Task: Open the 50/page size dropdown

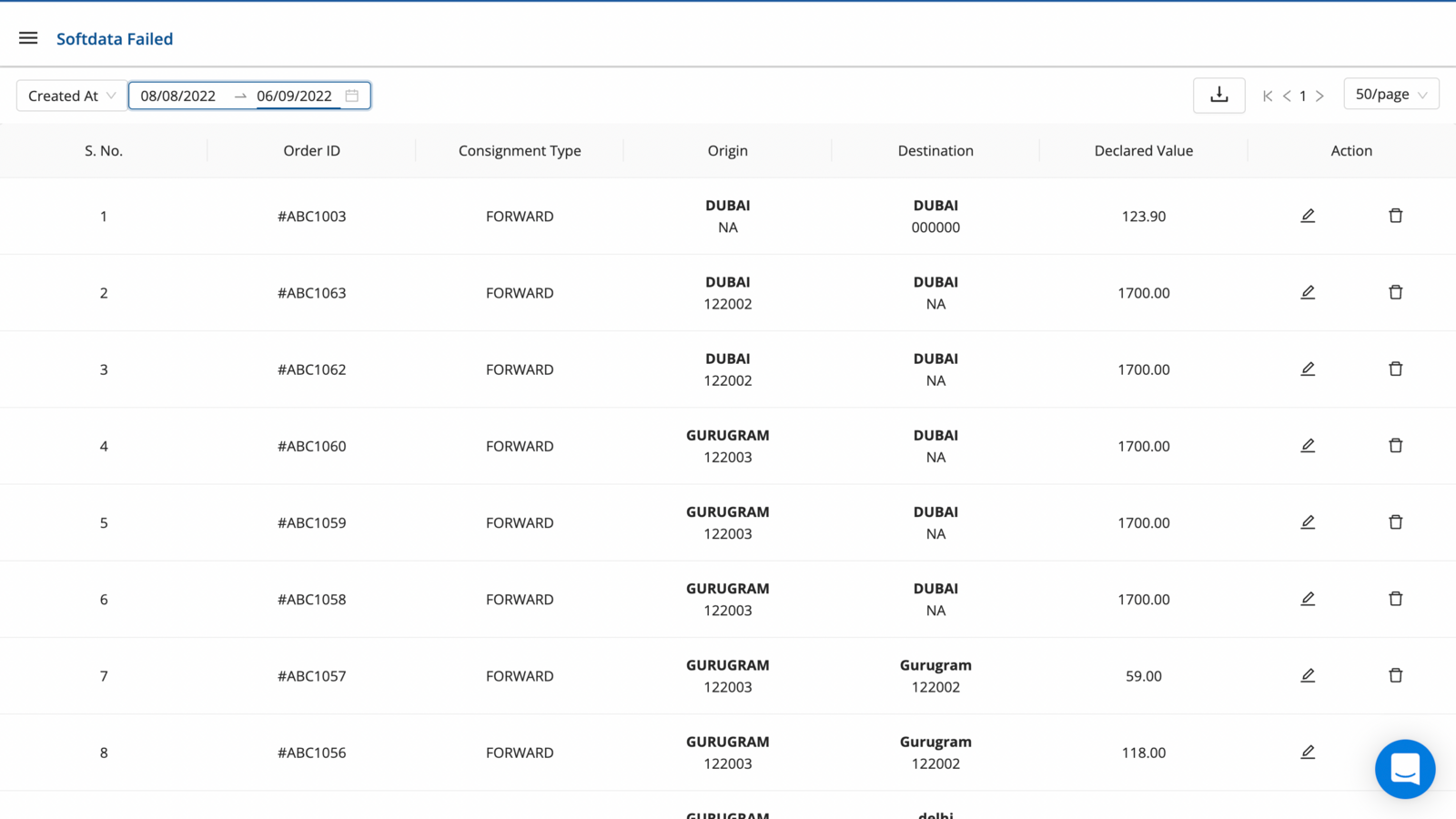Action: pos(1390,95)
